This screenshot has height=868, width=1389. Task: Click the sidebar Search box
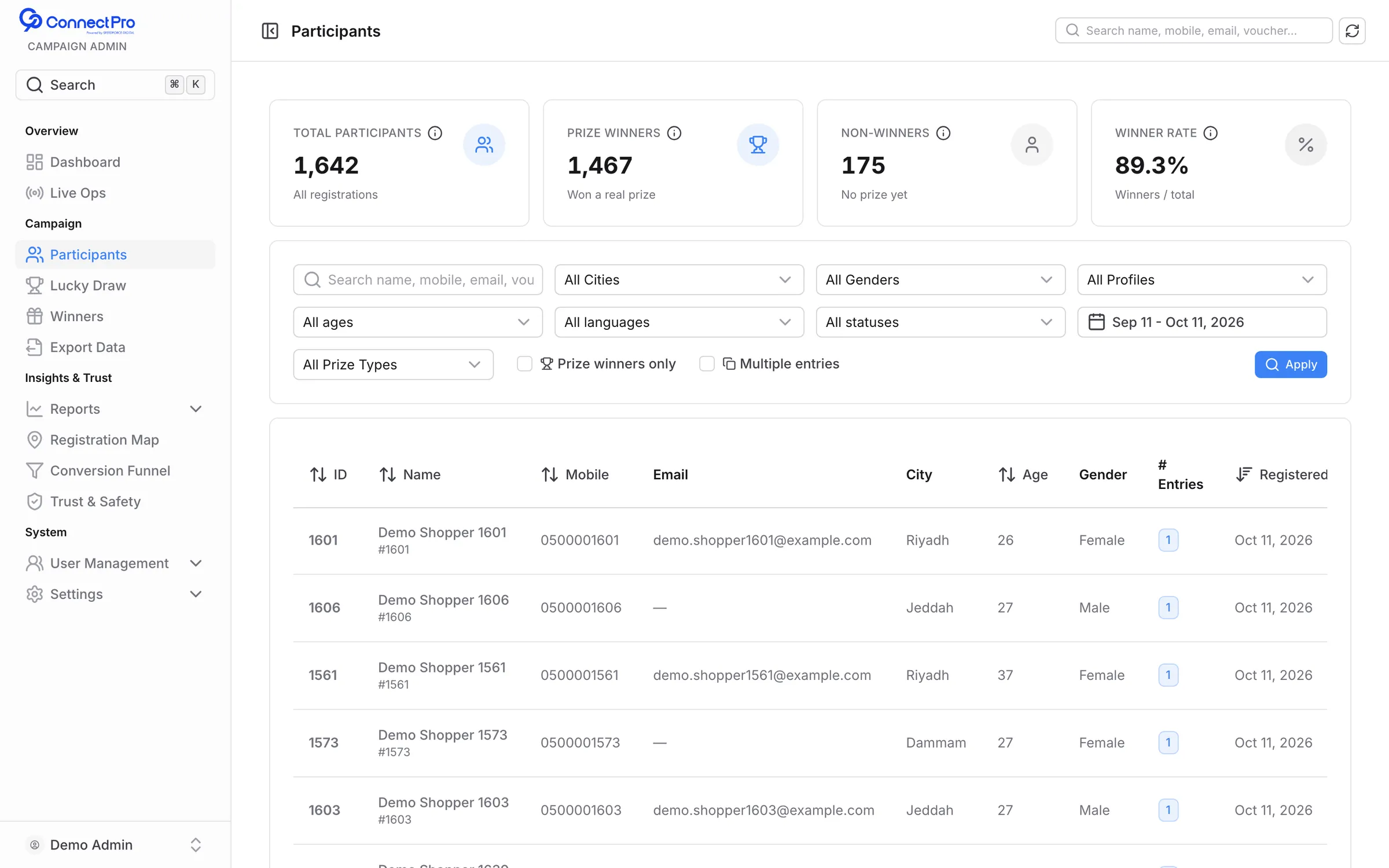click(115, 85)
